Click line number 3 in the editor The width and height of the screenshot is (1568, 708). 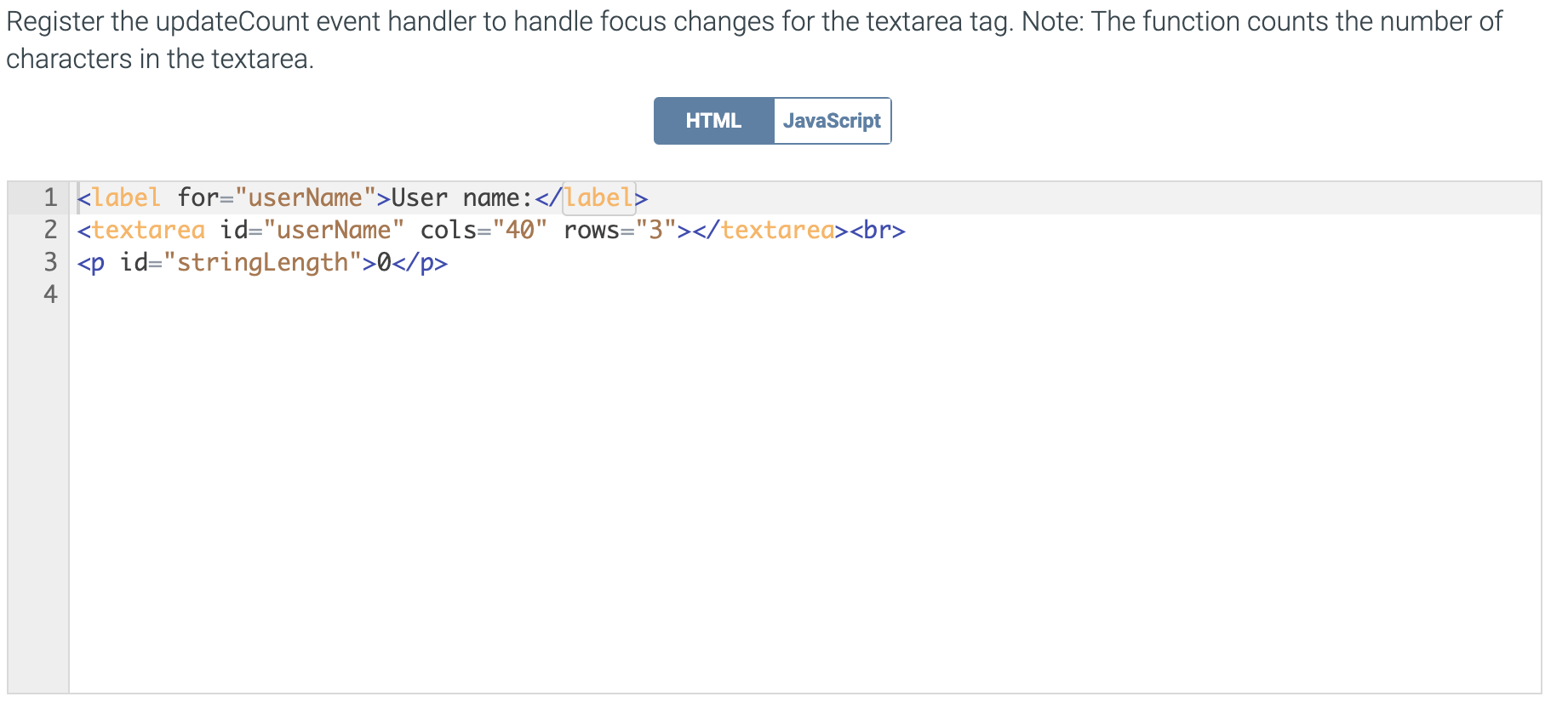pyautogui.click(x=49, y=262)
